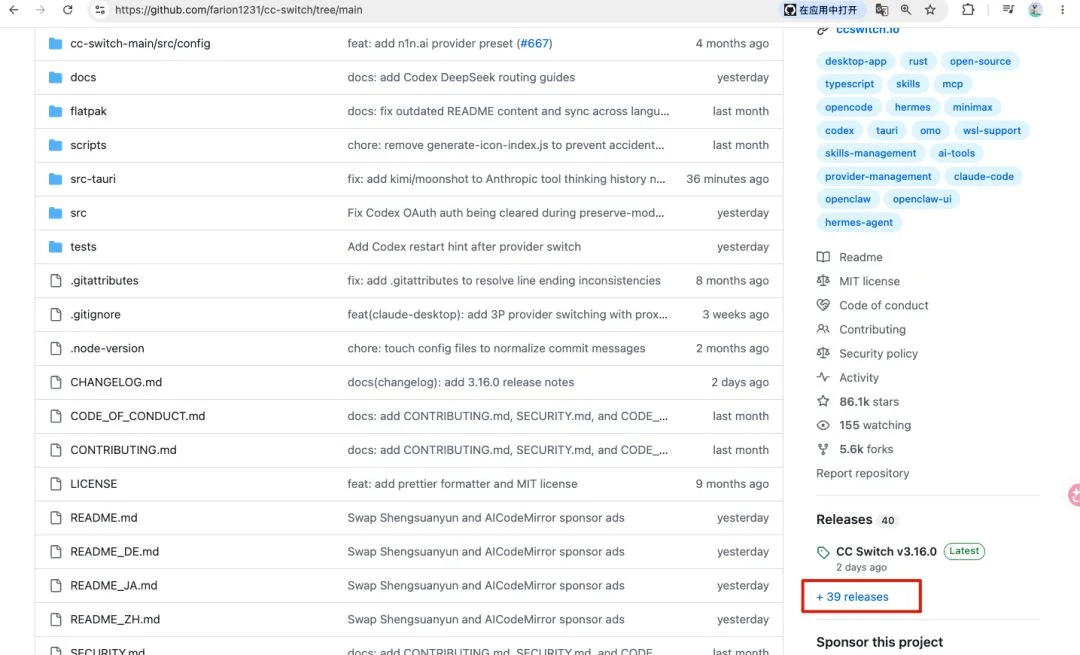Open README_JA.md file
This screenshot has width=1080, height=655.
click(x=114, y=585)
